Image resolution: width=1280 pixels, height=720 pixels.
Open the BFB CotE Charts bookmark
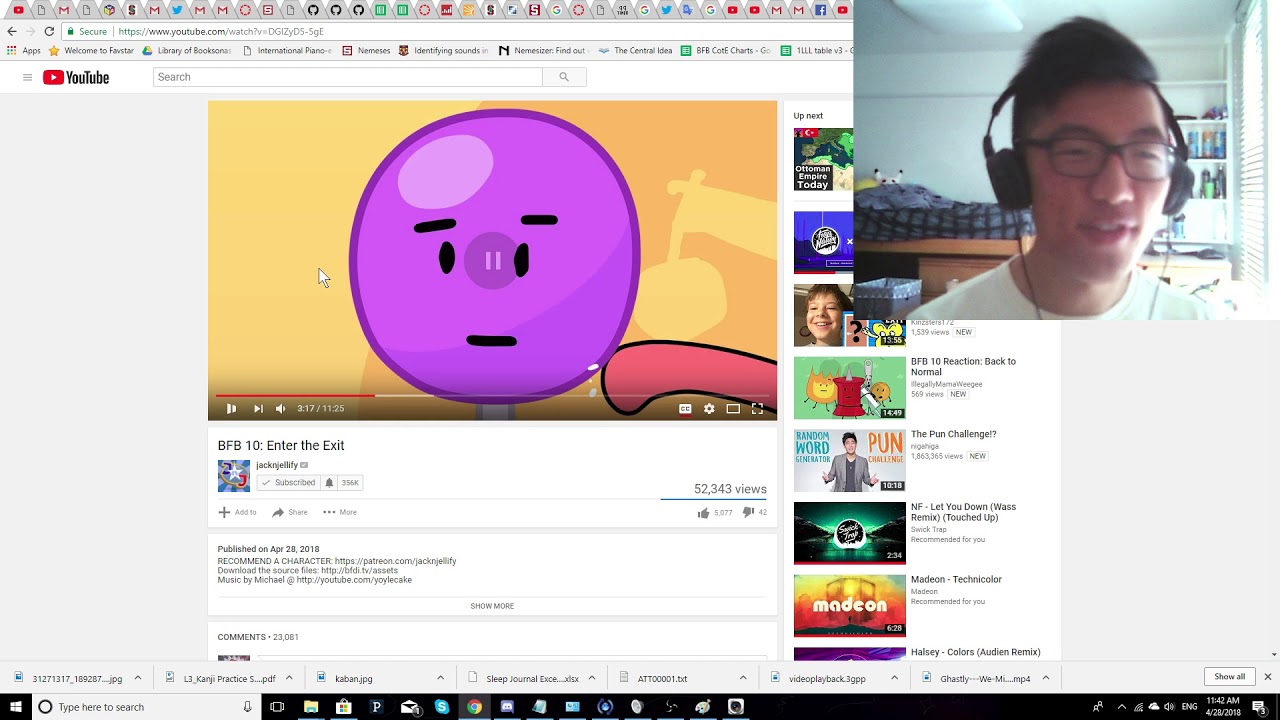(x=725, y=50)
